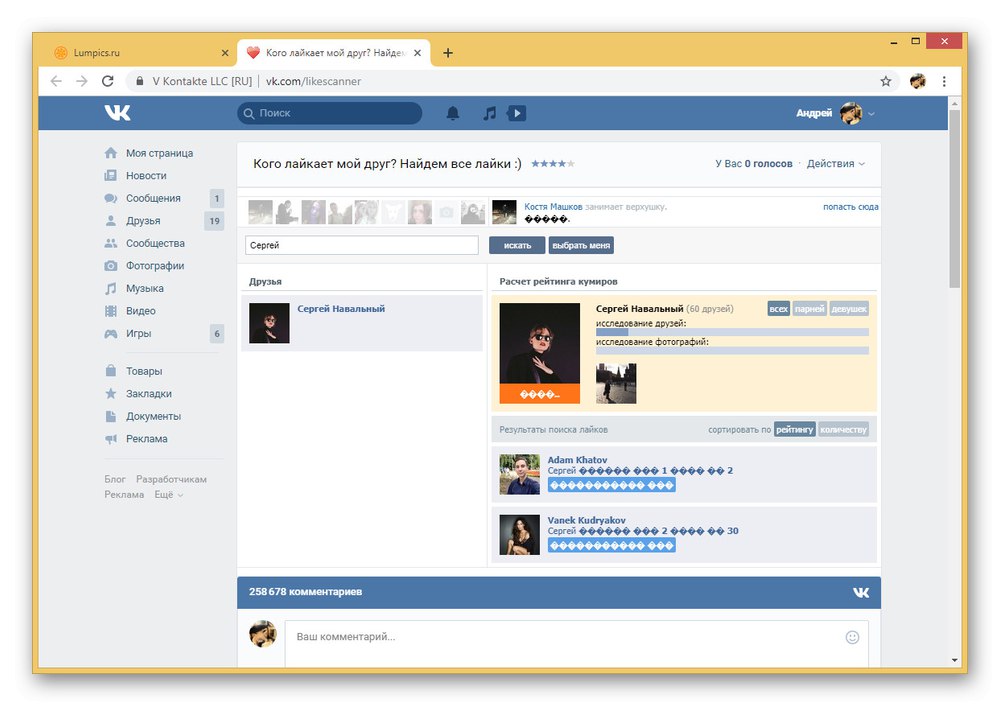Open Chrome three-dot menu
The width and height of the screenshot is (1000, 706).
[x=944, y=81]
